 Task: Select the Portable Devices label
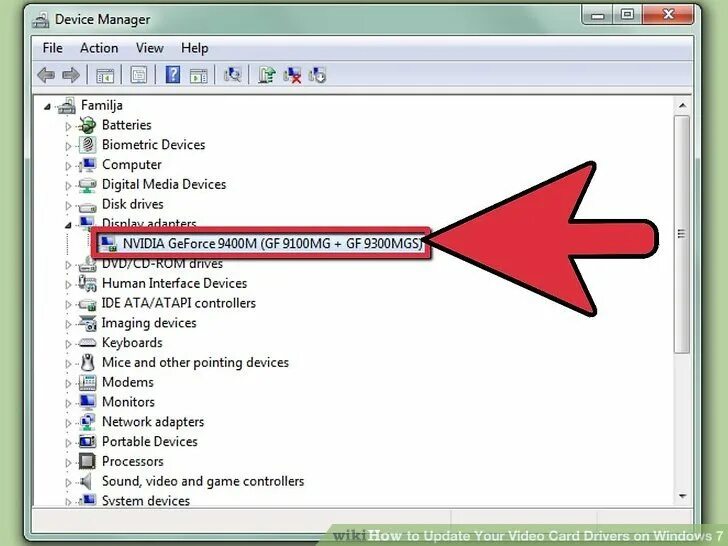point(150,442)
